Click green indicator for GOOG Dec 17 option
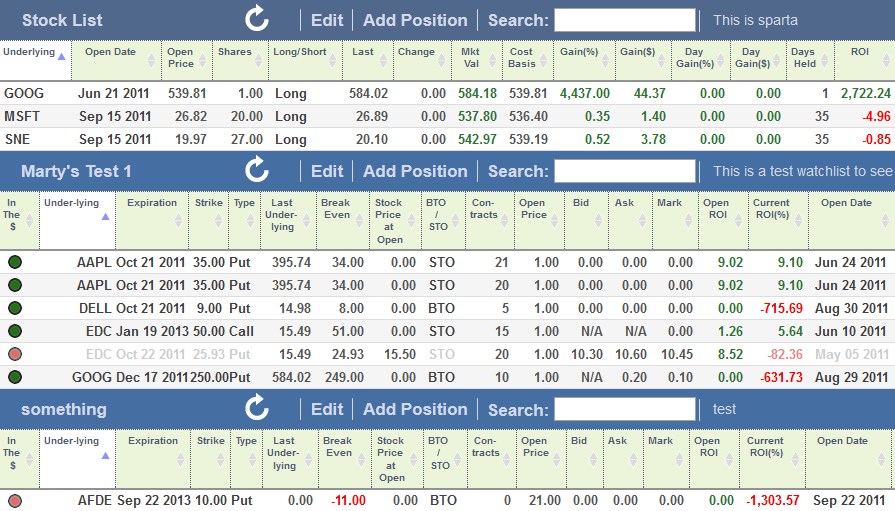This screenshot has width=895, height=511. tap(15, 378)
